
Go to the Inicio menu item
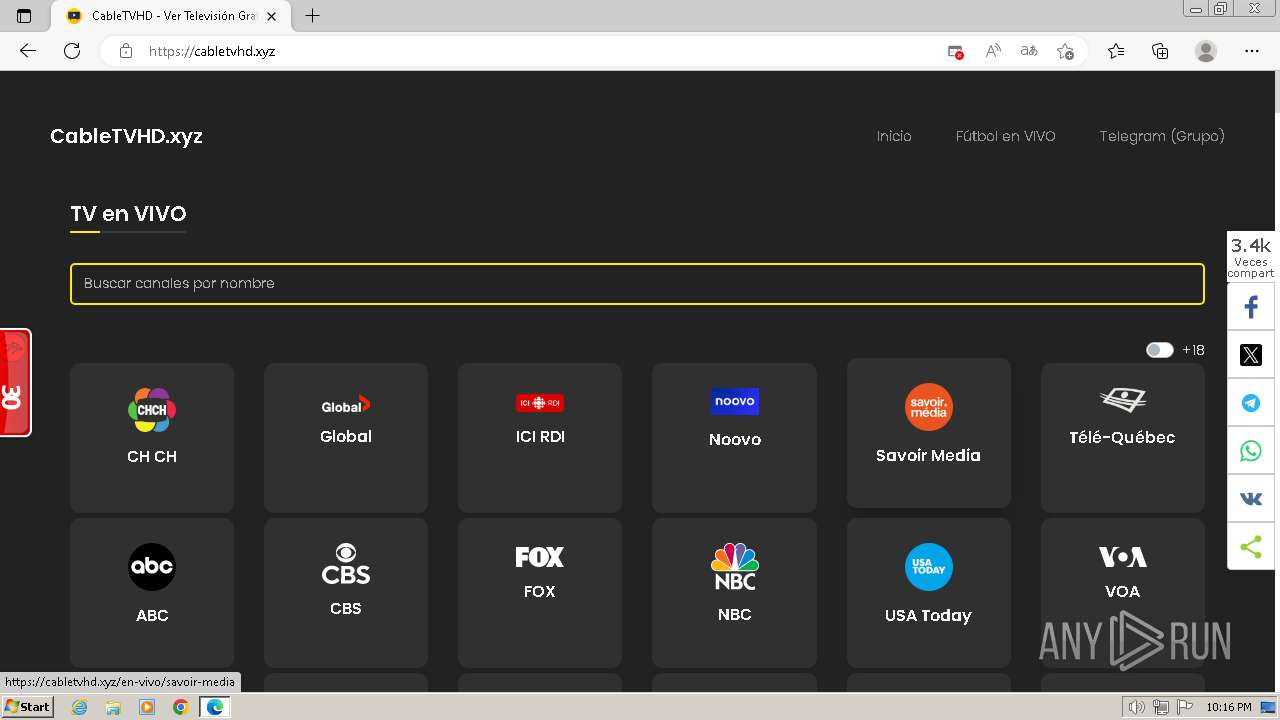[x=894, y=136]
